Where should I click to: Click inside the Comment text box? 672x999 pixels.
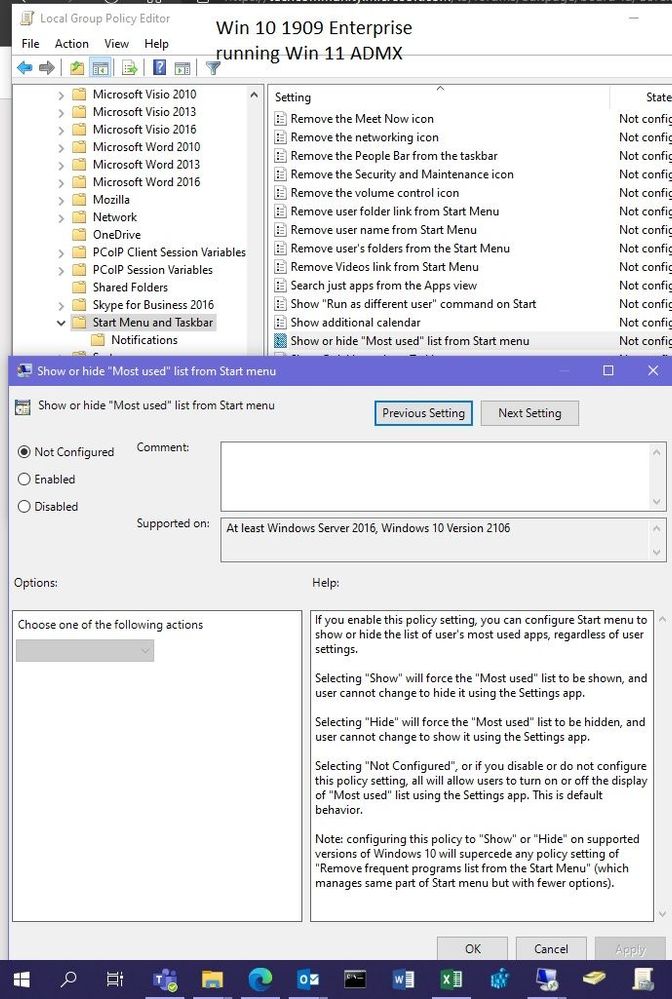click(435, 477)
